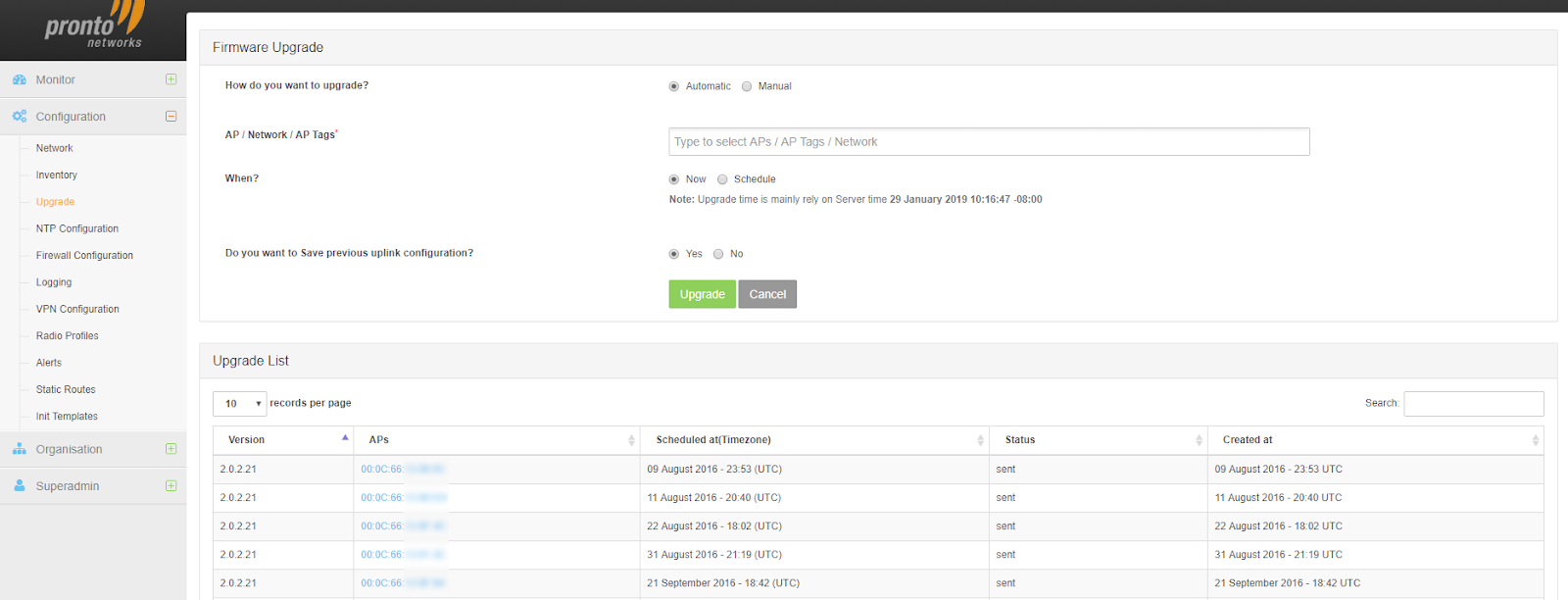
Task: Expand the Organisation menu plus icon
Action: click(171, 449)
